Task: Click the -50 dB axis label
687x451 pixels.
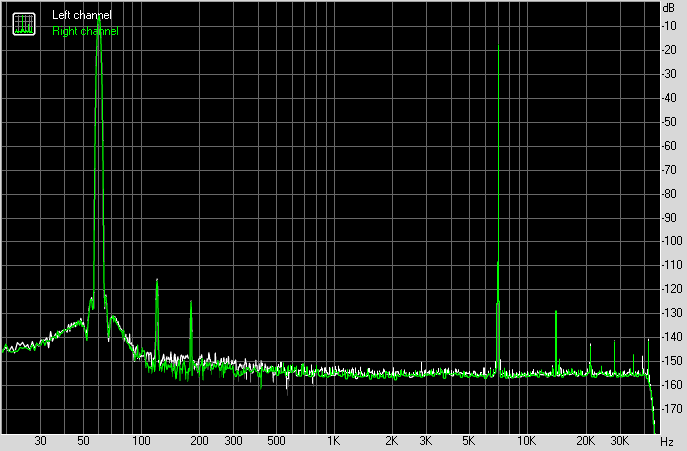Action: [669, 122]
